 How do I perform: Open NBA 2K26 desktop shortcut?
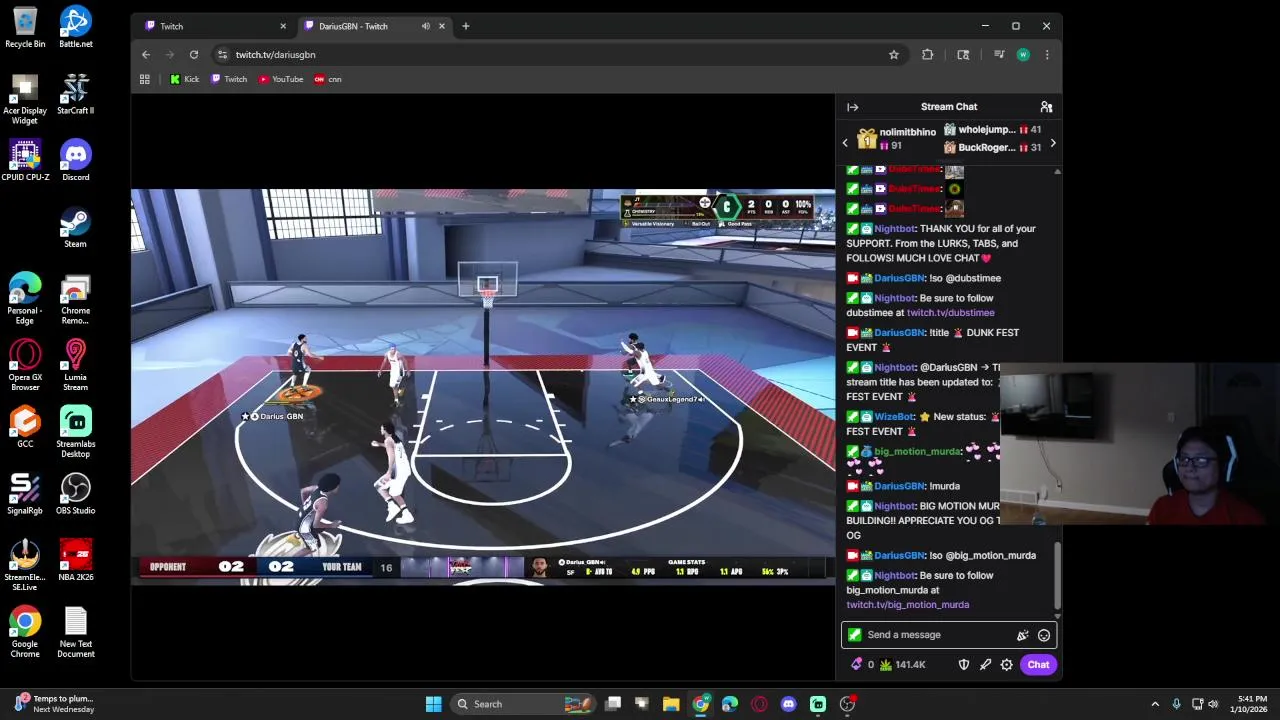click(x=76, y=560)
